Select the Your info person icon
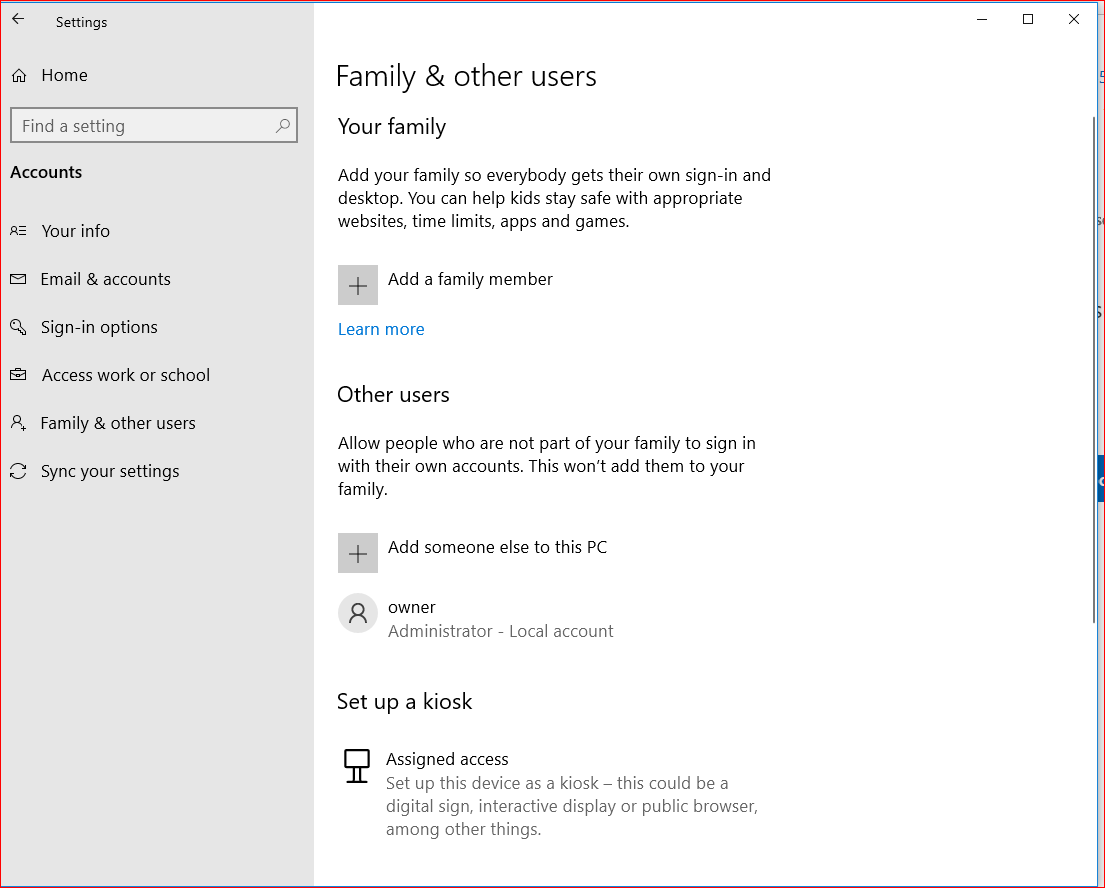1105x888 pixels. [x=19, y=230]
